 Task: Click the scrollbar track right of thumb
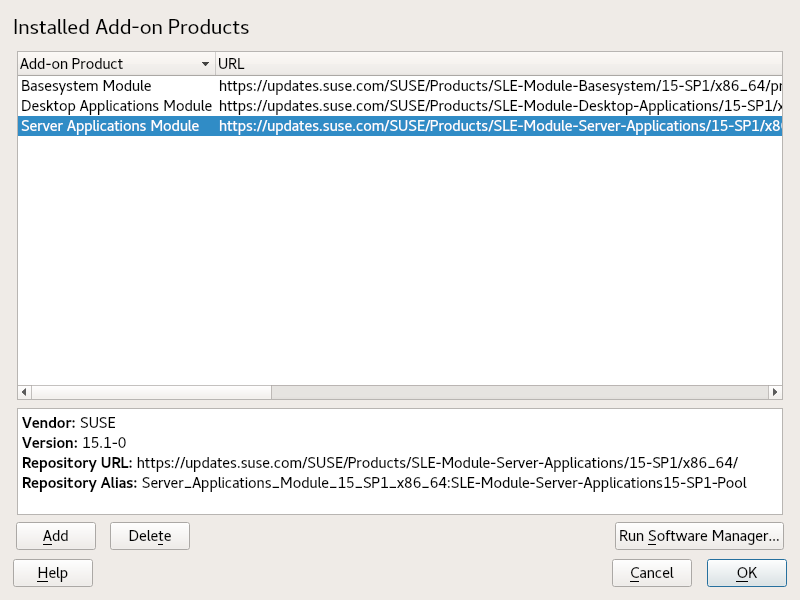pyautogui.click(x=518, y=392)
